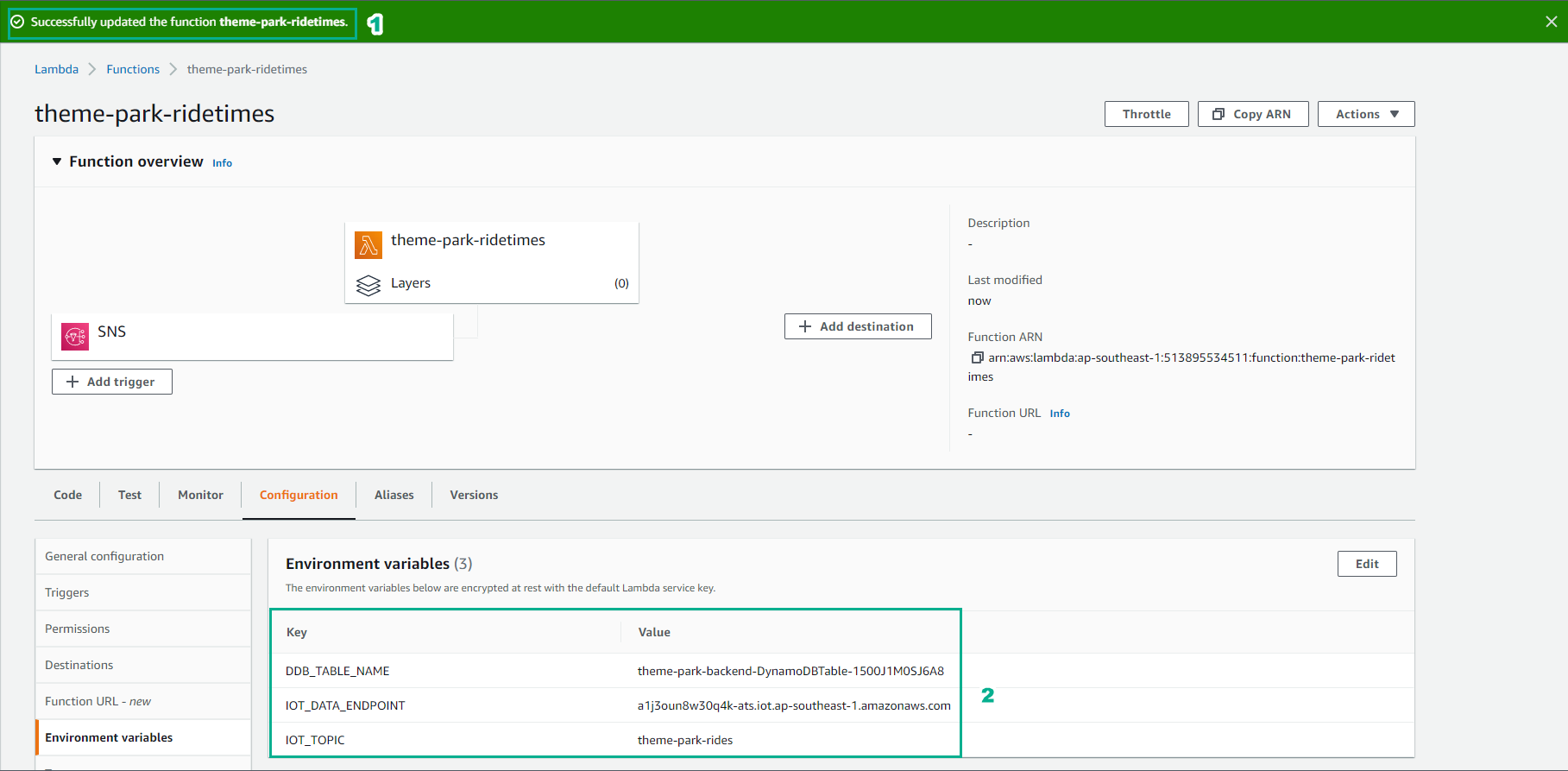Select the Configuration tab

coord(299,495)
